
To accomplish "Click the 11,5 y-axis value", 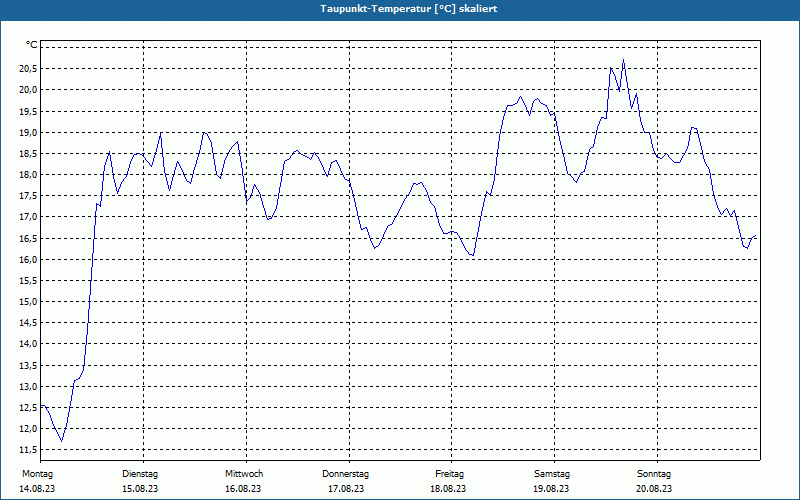I will pos(28,449).
